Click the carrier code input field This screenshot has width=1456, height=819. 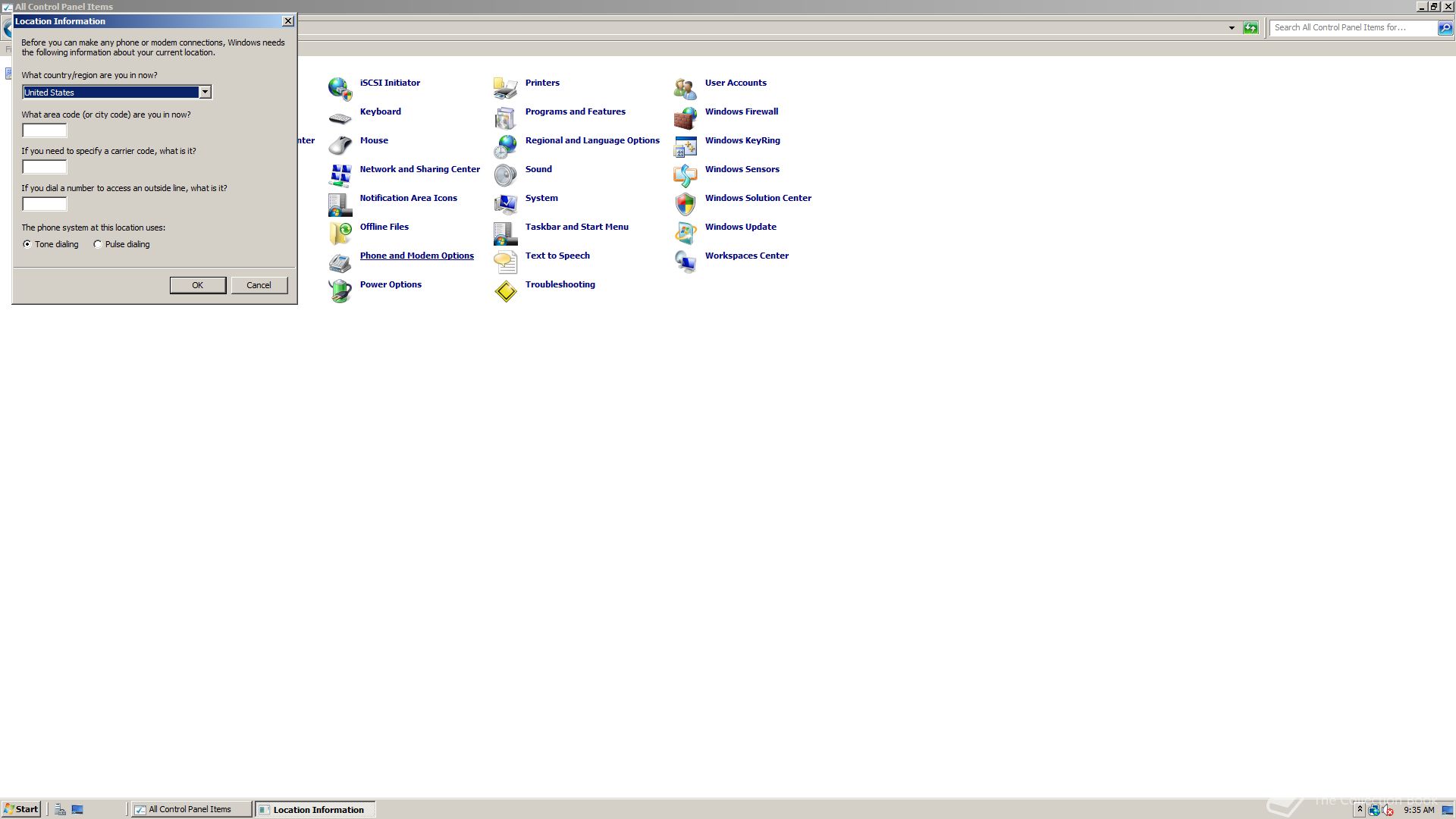tap(45, 167)
